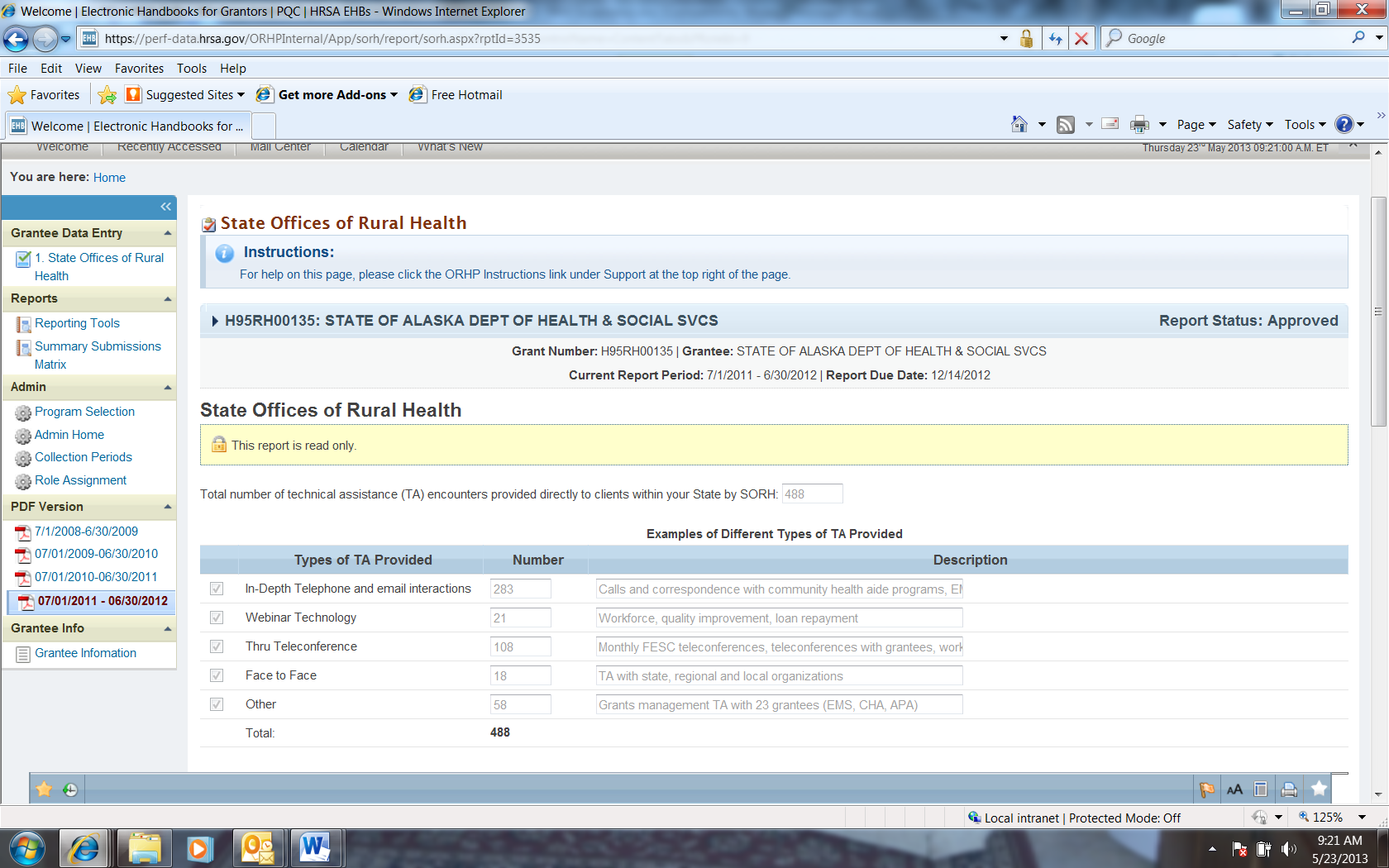Click the page vertical scrollbar thumb
Screen dimensions: 1389x868
[1377, 312]
